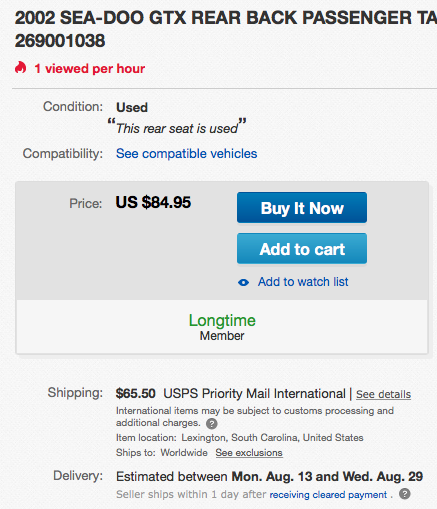Open See exclusions link
437x509 pixels.
click(x=249, y=453)
